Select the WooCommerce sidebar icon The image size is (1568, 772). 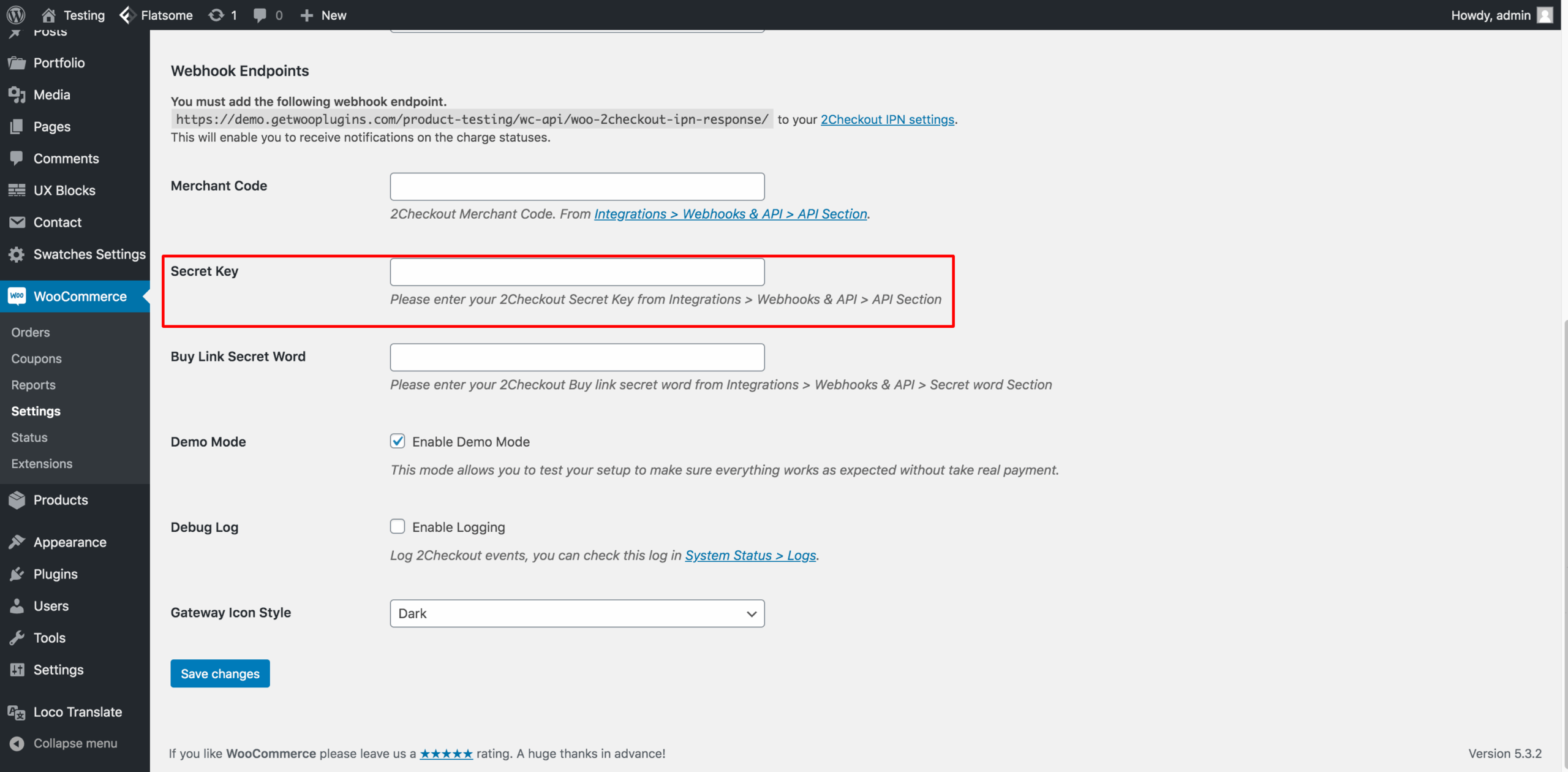[17, 296]
